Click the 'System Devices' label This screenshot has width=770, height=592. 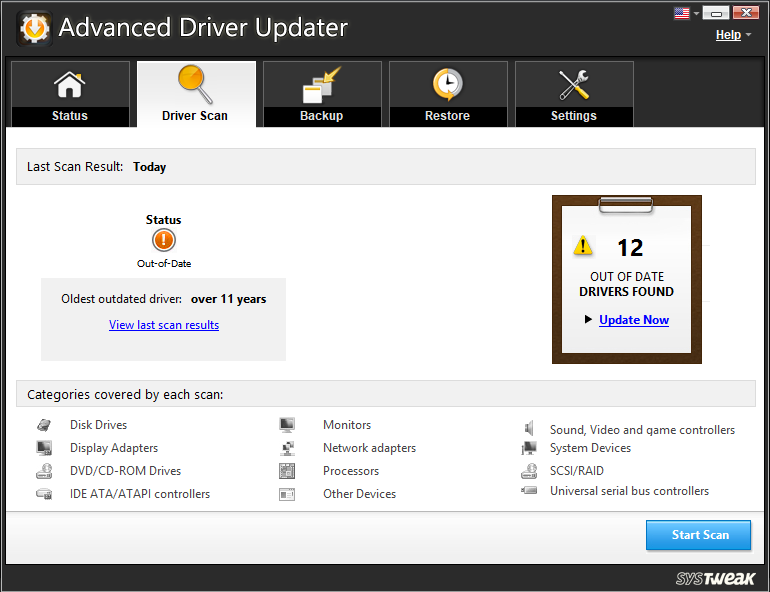point(590,448)
